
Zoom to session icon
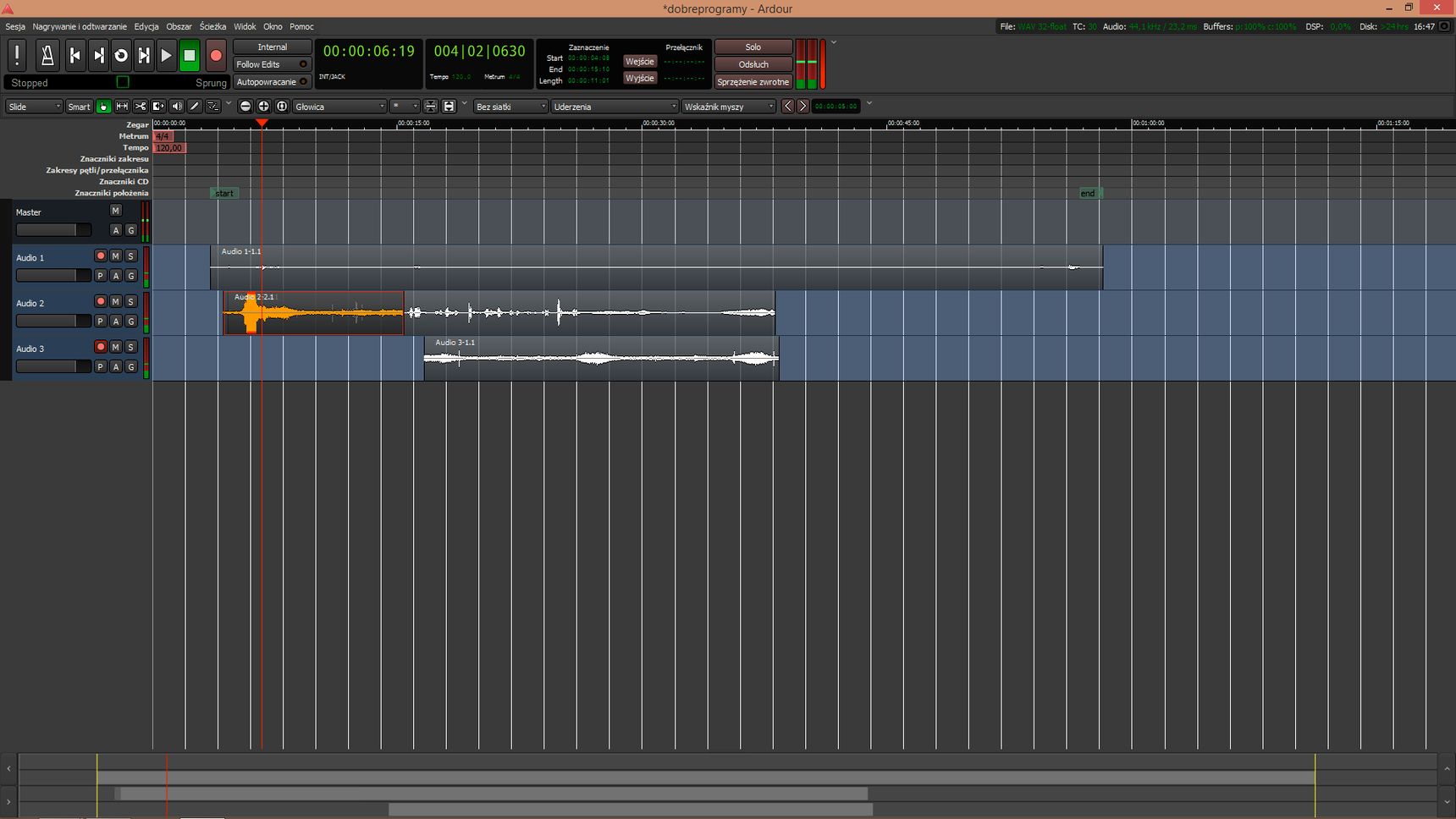coord(282,107)
